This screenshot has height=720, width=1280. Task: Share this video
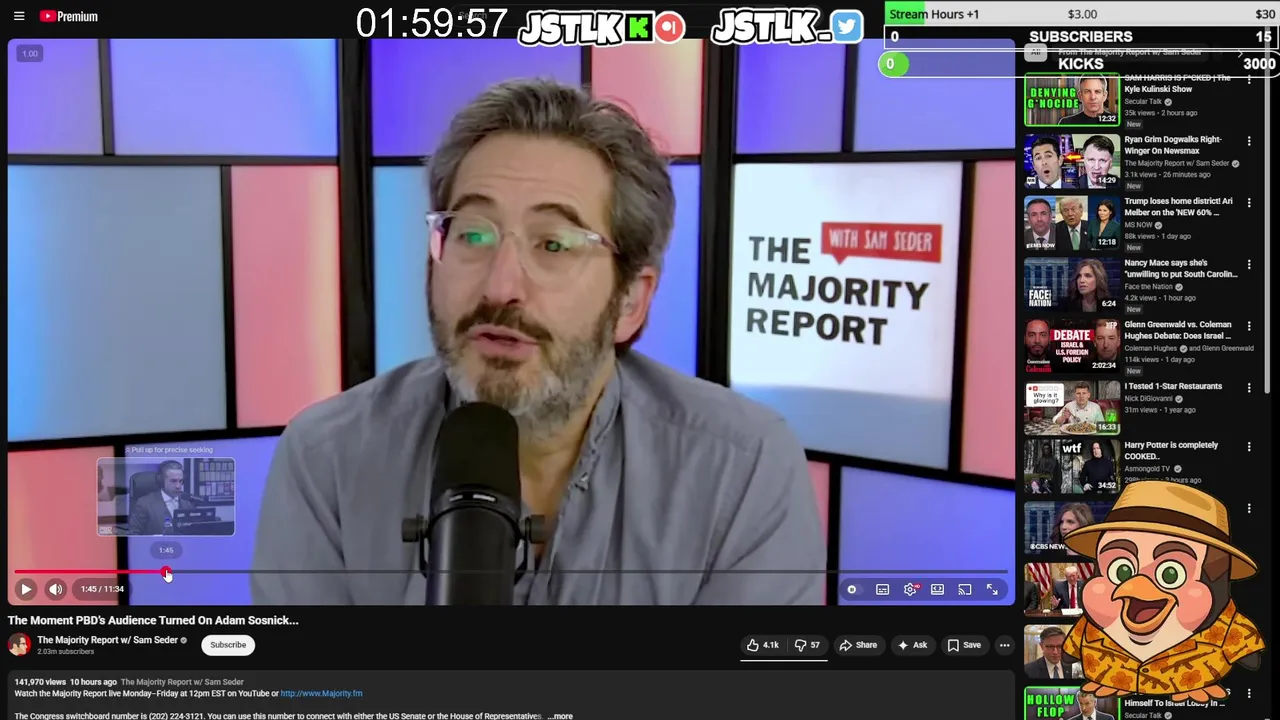858,645
